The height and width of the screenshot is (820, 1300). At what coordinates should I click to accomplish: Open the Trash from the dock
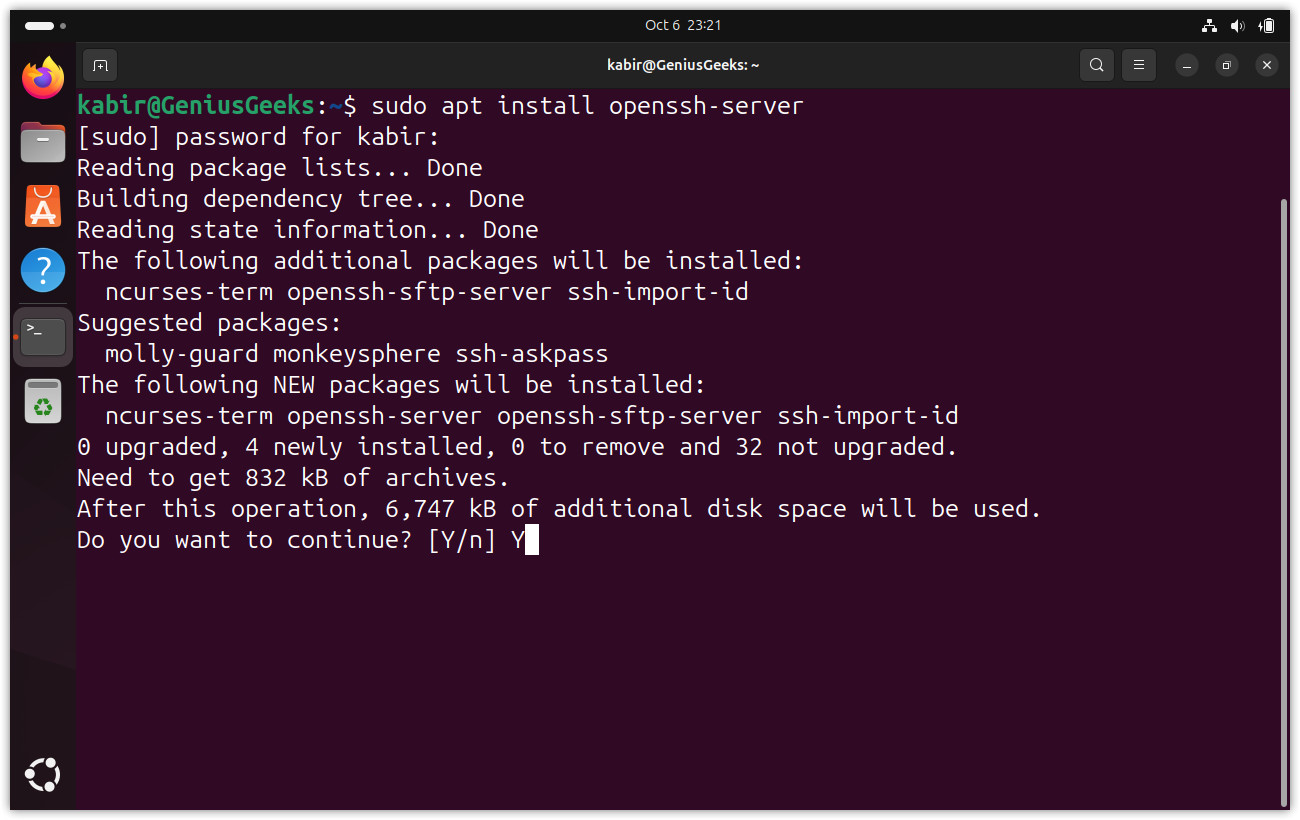43,402
